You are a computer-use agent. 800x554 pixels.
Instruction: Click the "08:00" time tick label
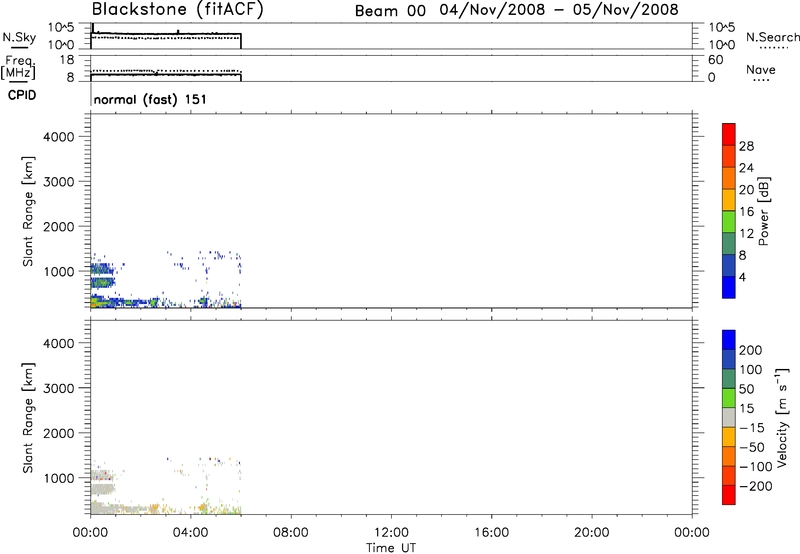[x=291, y=533]
